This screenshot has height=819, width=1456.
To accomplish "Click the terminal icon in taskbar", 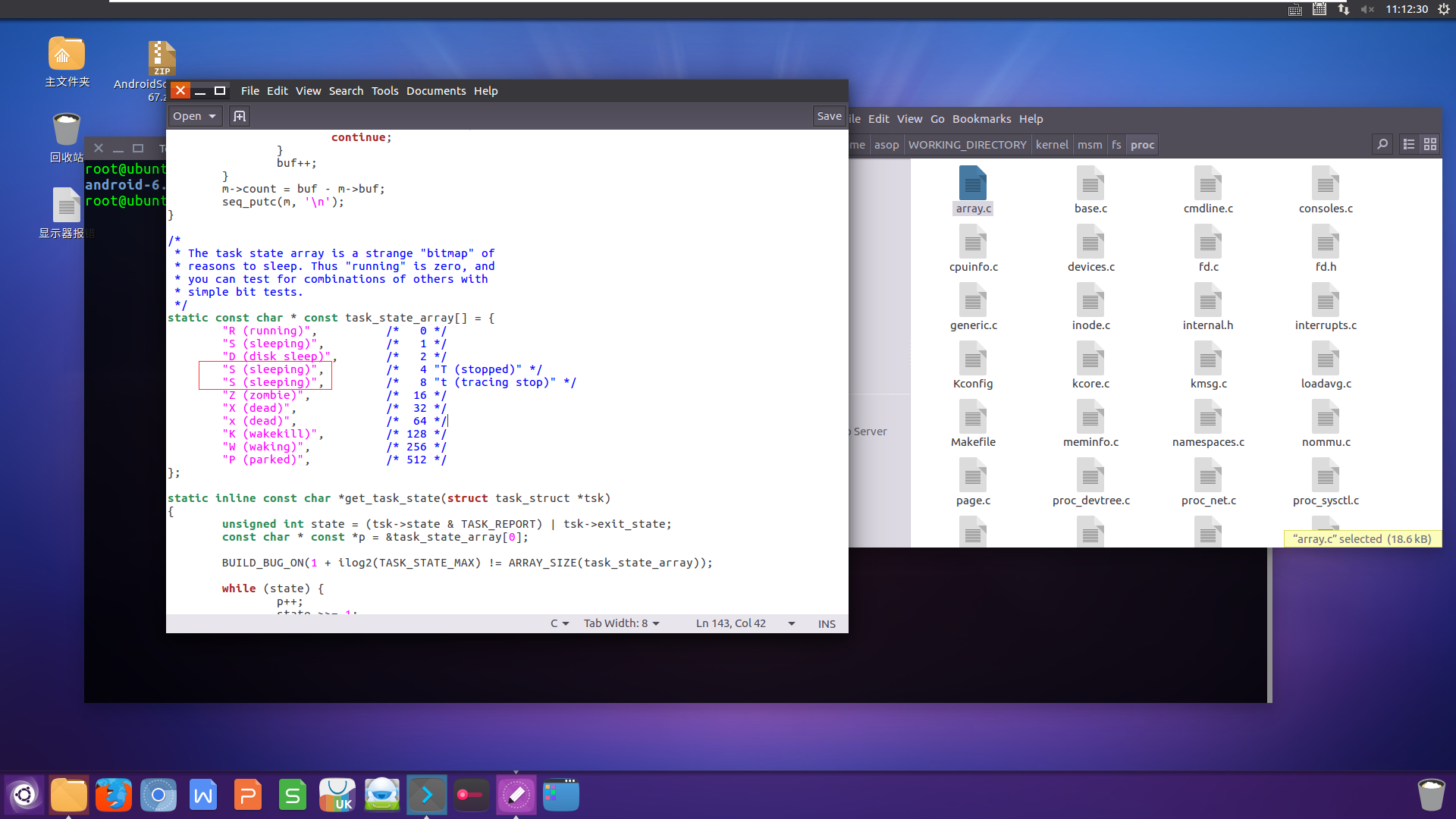I will [426, 794].
